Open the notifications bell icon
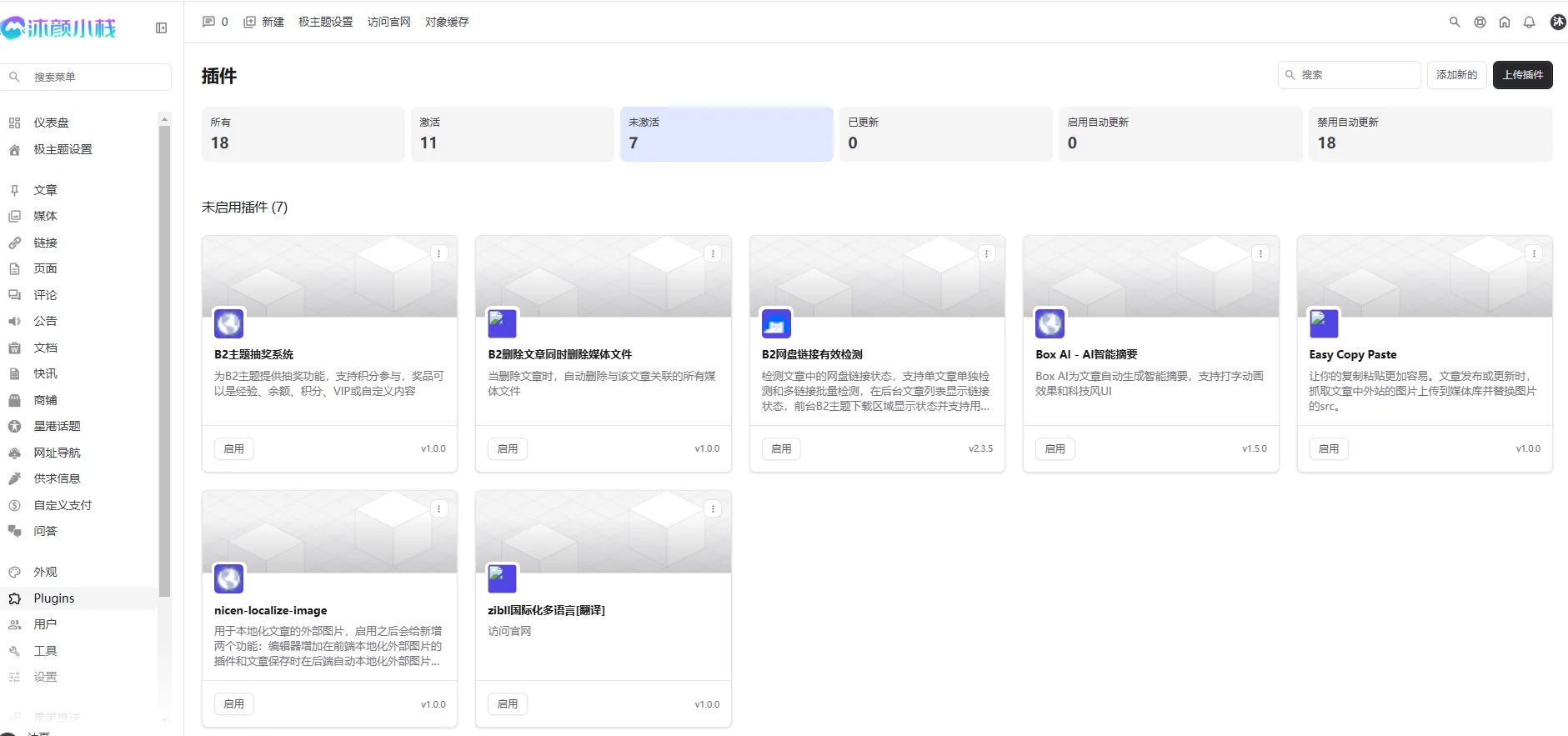Viewport: 1568px width, 736px height. pyautogui.click(x=1529, y=23)
